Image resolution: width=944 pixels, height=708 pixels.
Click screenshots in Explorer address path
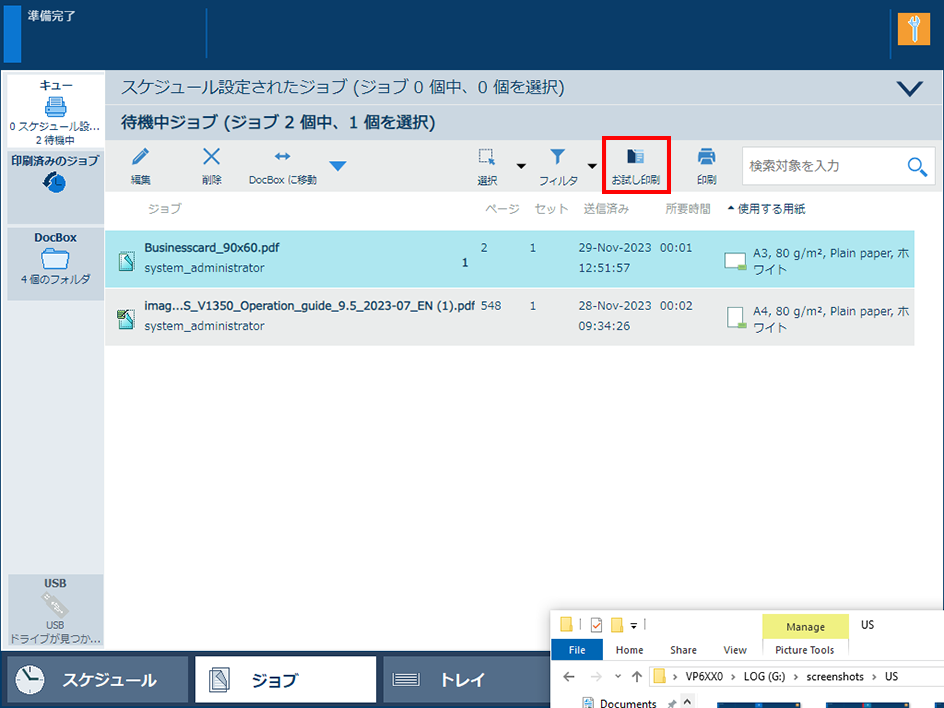click(835, 677)
